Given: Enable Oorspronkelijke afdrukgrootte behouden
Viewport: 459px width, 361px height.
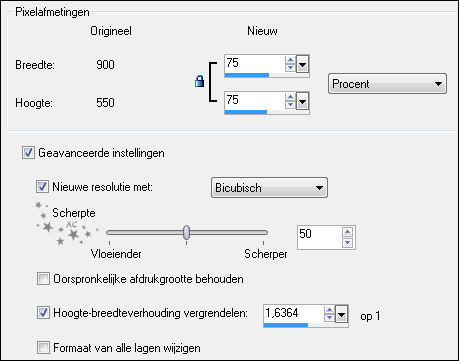Looking at the screenshot, I should (x=43, y=279).
